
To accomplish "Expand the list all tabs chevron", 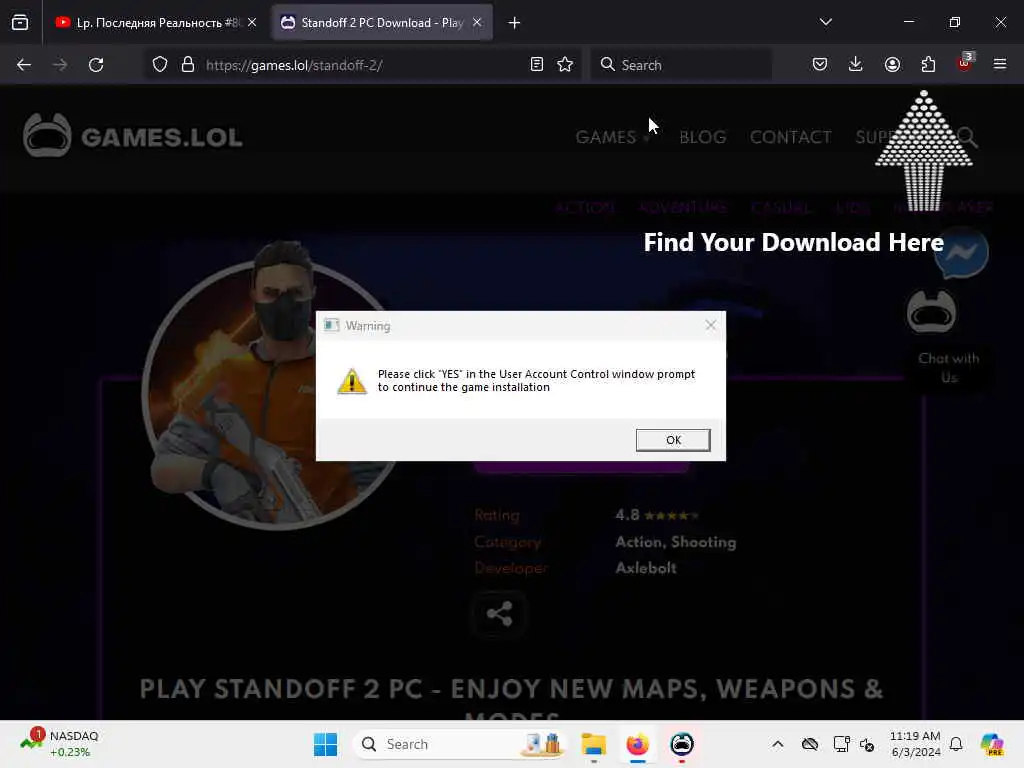I will point(825,22).
